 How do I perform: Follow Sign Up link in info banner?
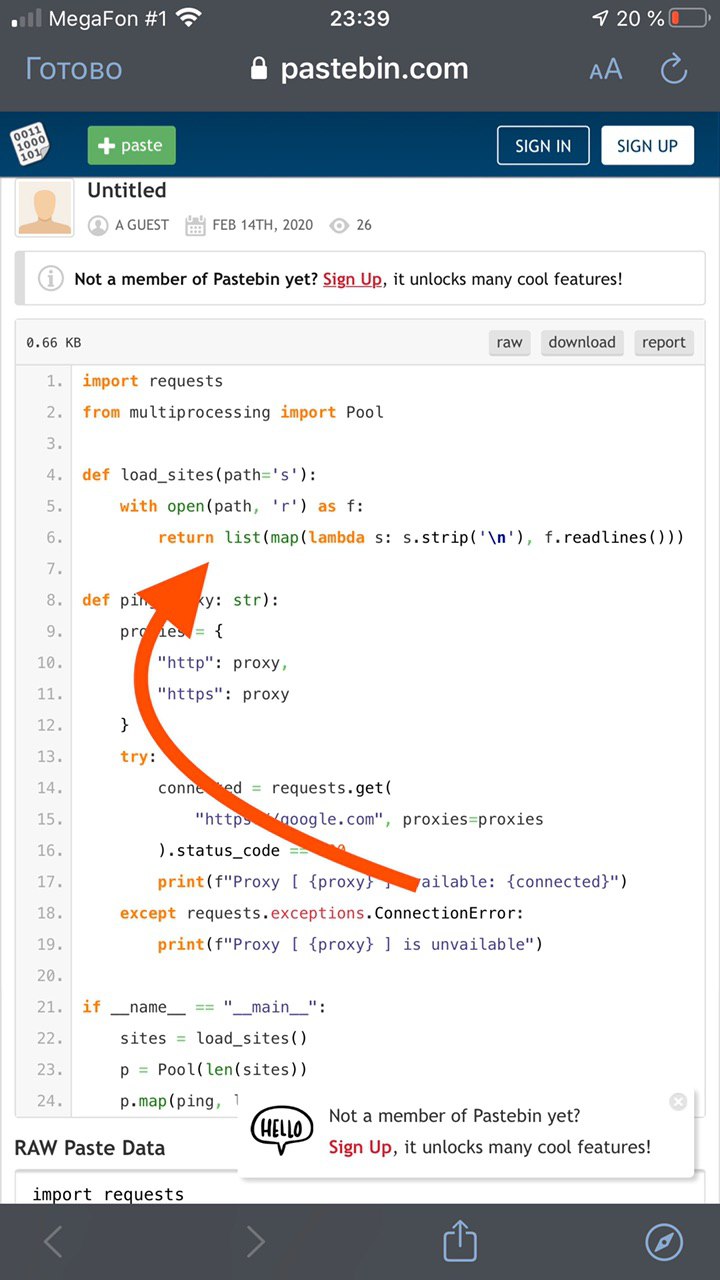(352, 279)
